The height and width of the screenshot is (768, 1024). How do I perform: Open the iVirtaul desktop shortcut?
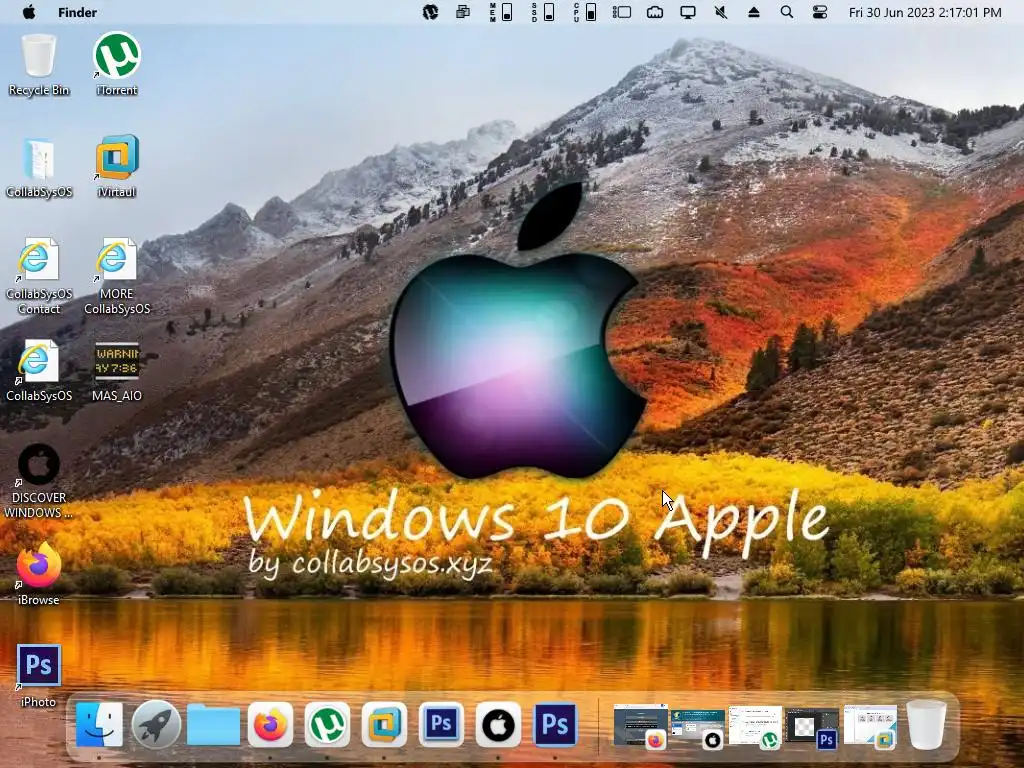click(x=117, y=166)
